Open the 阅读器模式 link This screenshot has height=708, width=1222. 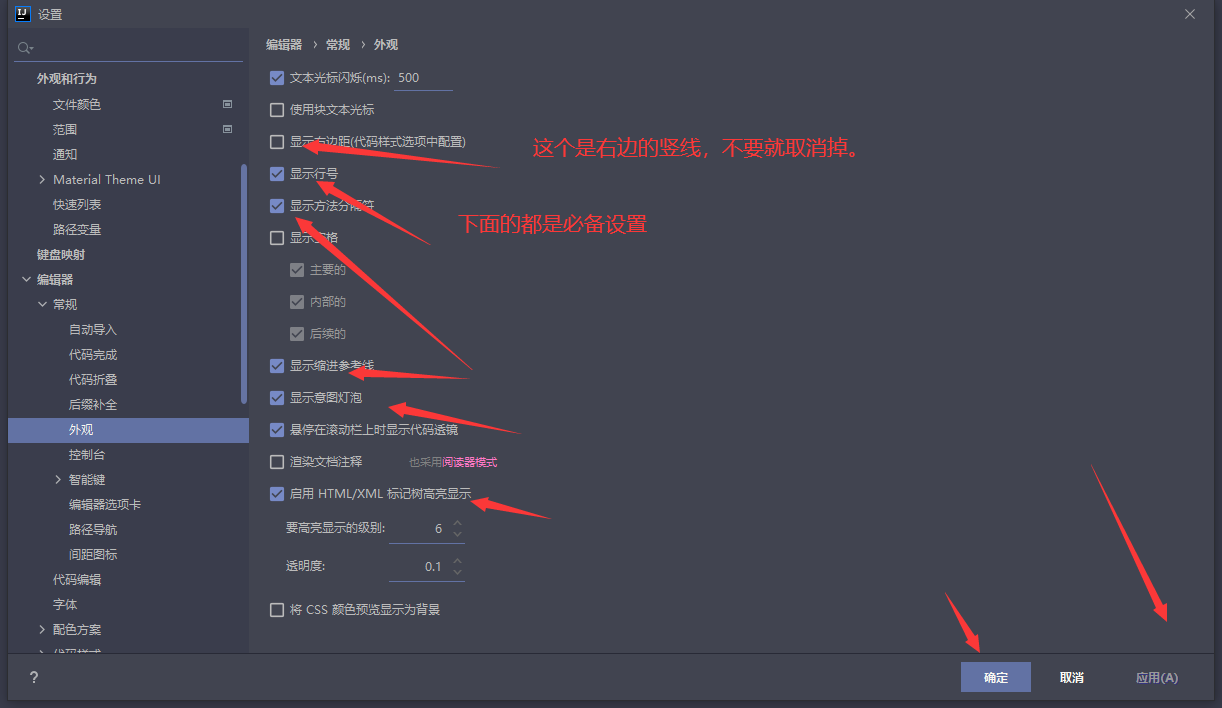[470, 462]
